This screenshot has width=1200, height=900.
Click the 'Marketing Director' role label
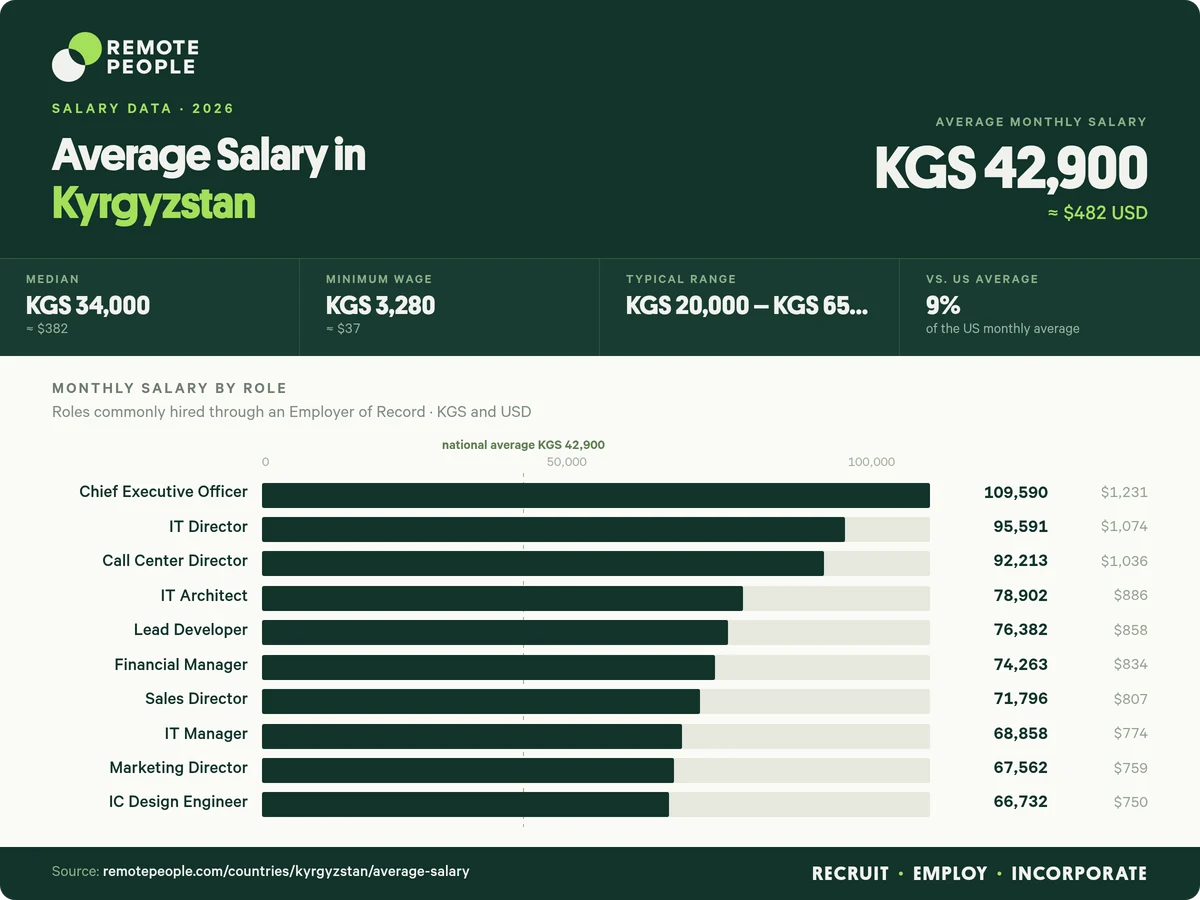(179, 767)
